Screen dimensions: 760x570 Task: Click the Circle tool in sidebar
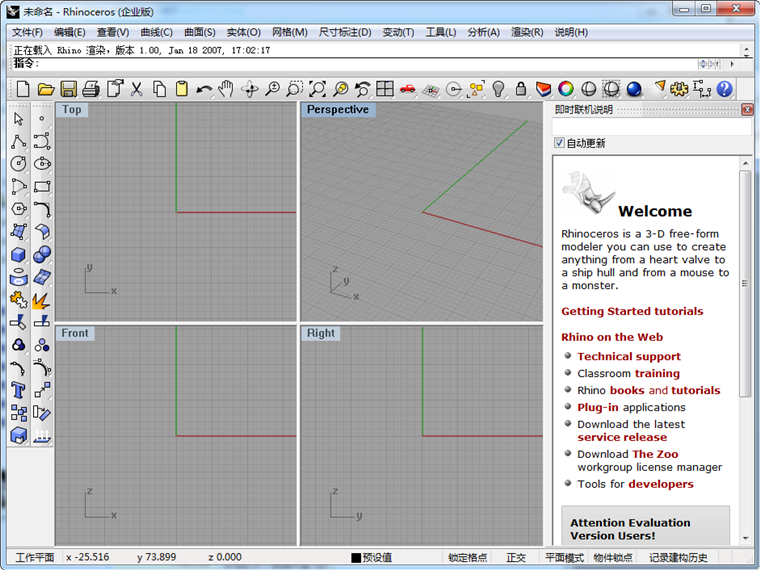pos(18,163)
